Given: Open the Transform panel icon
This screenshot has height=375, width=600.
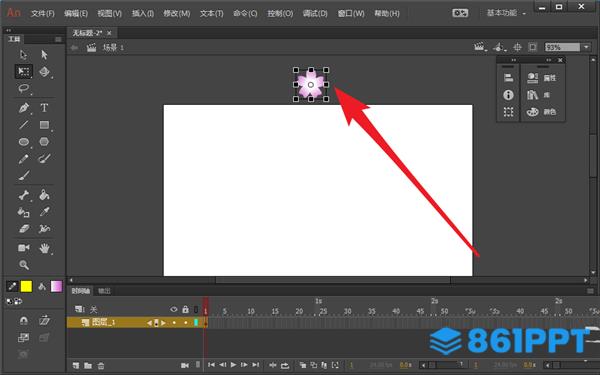Looking at the screenshot, I should 508,112.
